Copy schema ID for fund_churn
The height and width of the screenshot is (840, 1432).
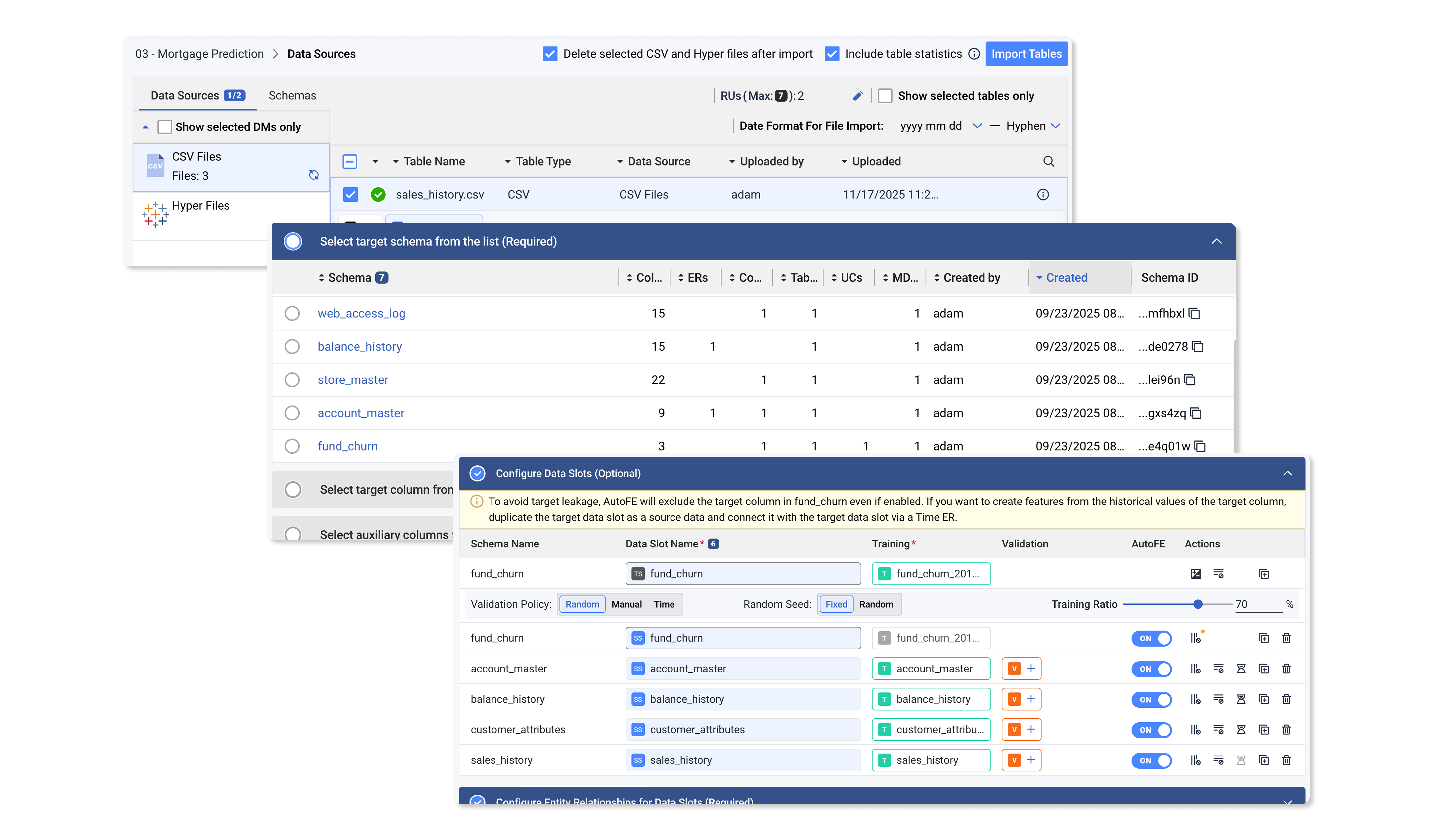coord(1200,446)
